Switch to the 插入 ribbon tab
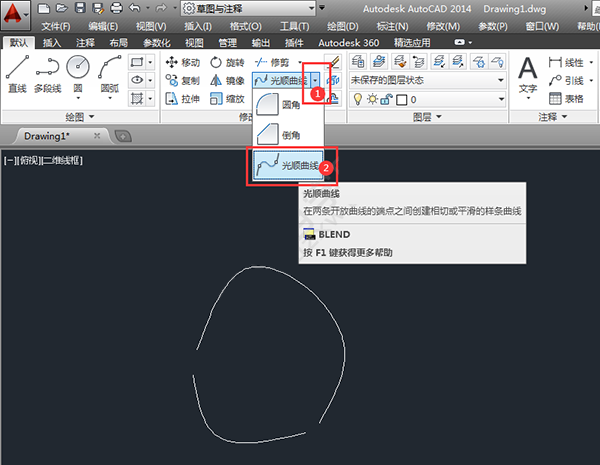The height and width of the screenshot is (465, 600). coord(52,43)
